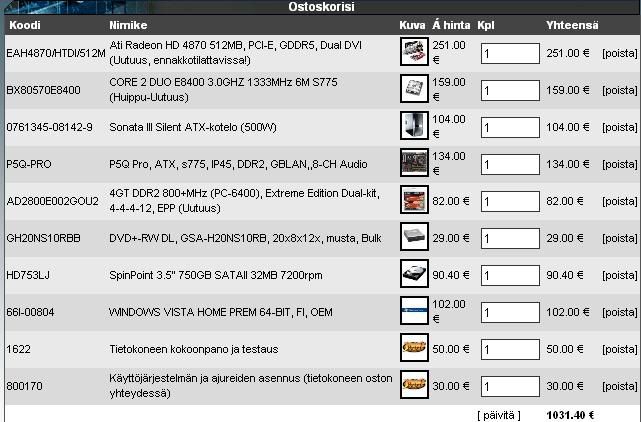The width and height of the screenshot is (641, 422).
Task: Remove Core 2 Duo E8400 with poista link
Action: (x=619, y=90)
